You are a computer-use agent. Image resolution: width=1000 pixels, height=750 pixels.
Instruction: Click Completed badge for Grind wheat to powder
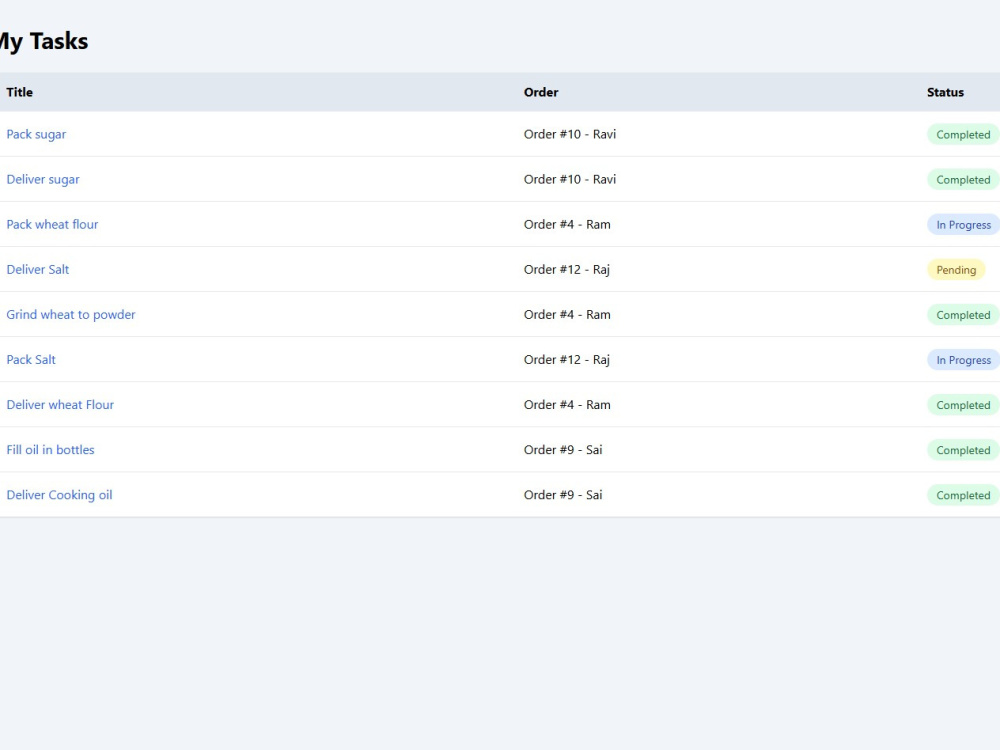963,315
